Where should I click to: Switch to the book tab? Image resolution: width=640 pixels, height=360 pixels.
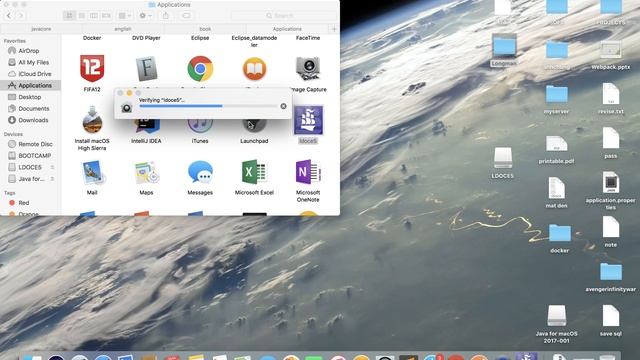pos(205,29)
